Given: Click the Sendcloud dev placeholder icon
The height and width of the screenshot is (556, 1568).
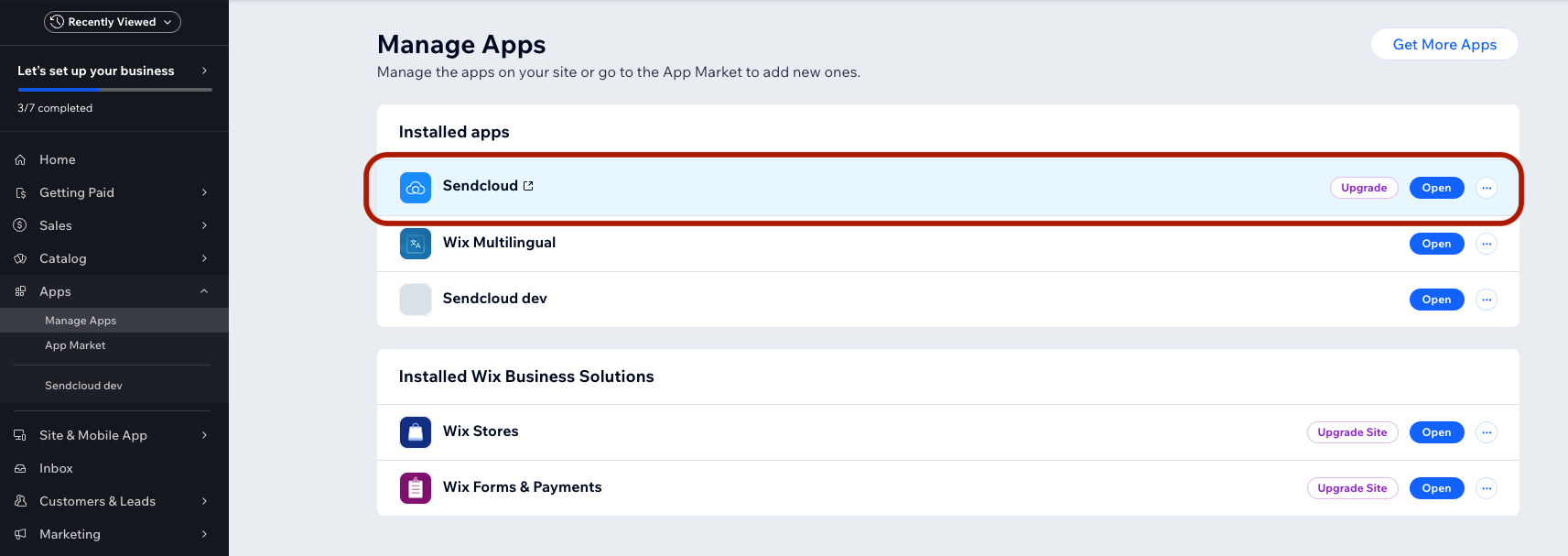Looking at the screenshot, I should pos(416,300).
